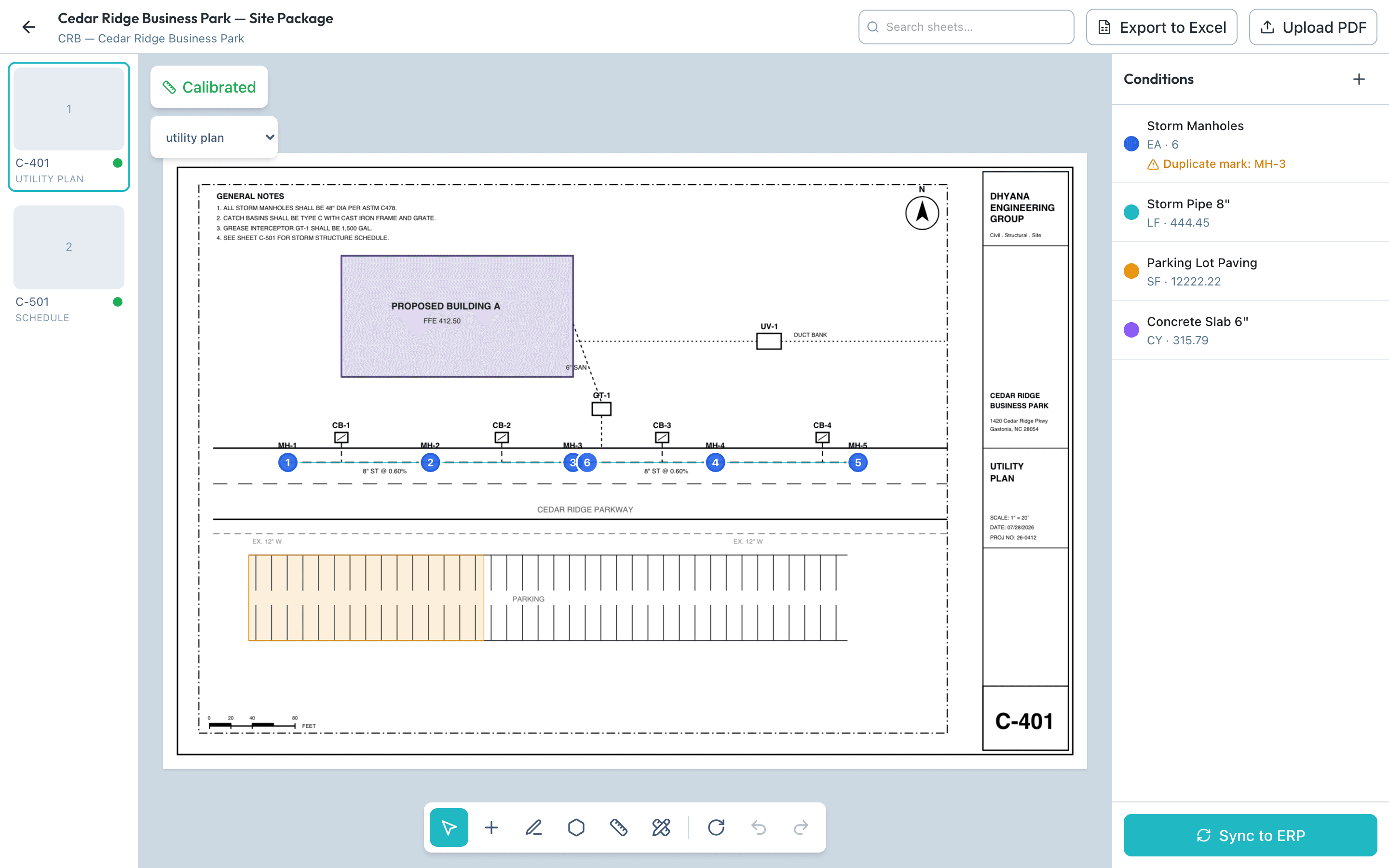Click Export to Excel

(1162, 27)
